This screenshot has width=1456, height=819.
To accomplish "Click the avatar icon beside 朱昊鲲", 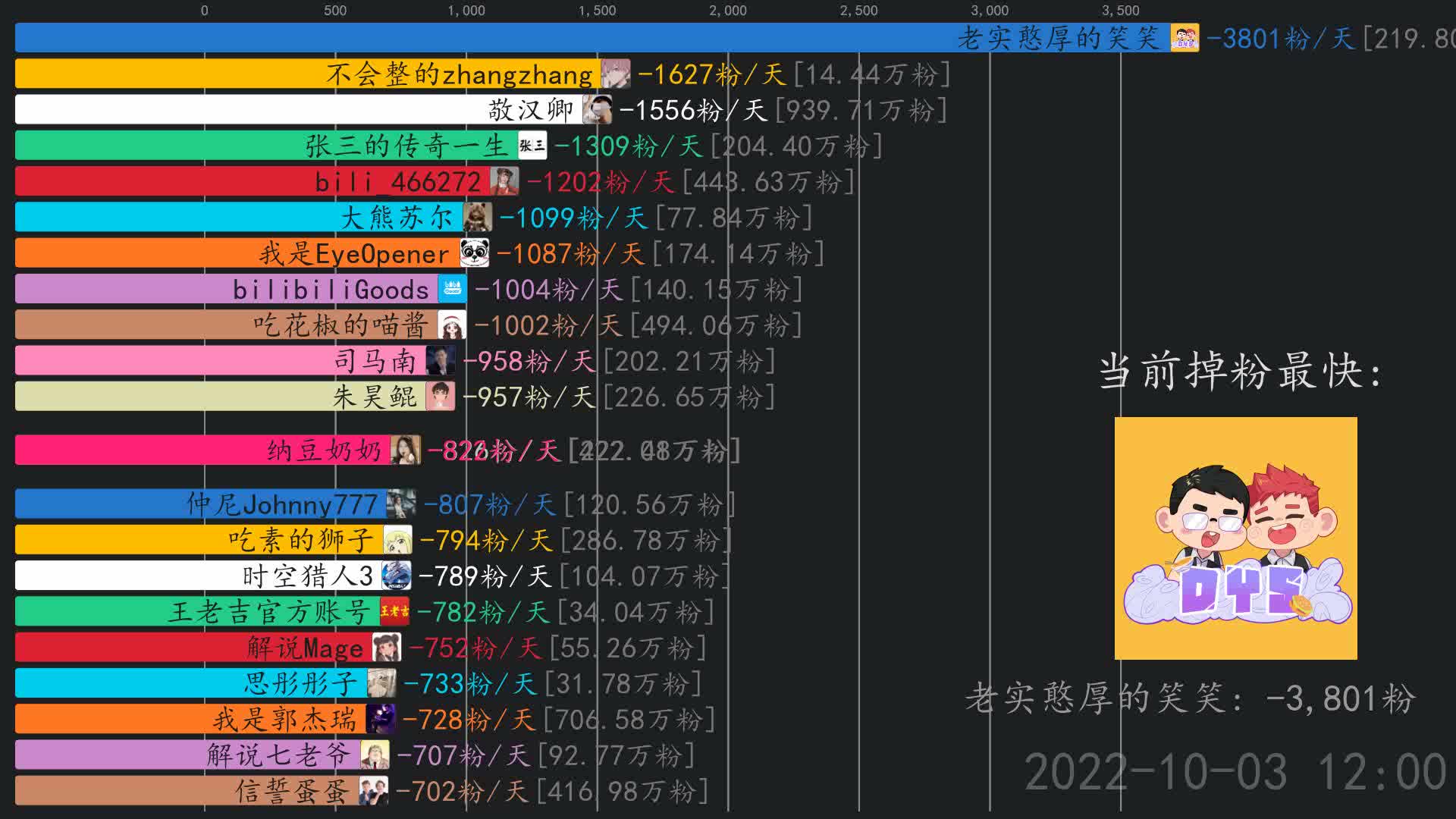I will tap(441, 396).
